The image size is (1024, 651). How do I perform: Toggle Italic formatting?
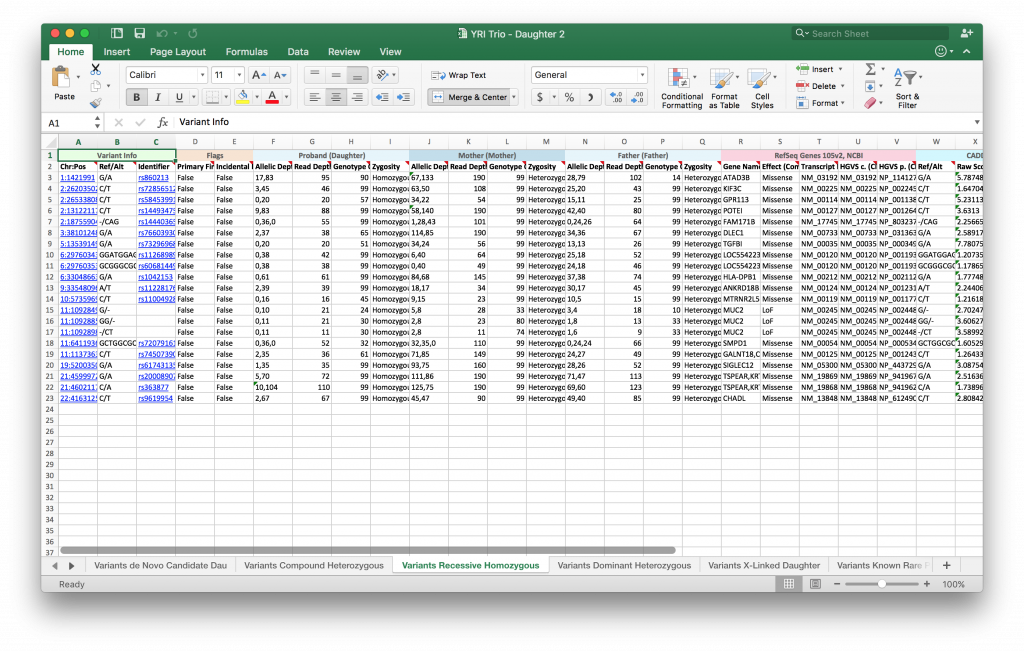157,97
